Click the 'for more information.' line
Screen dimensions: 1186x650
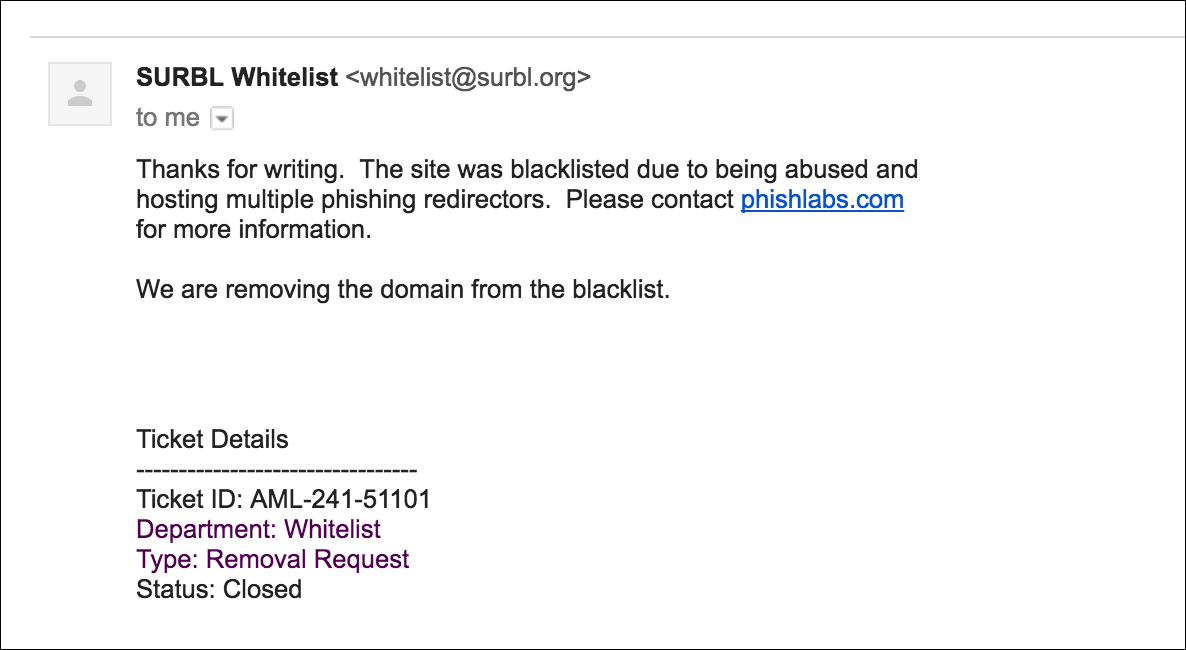[253, 229]
